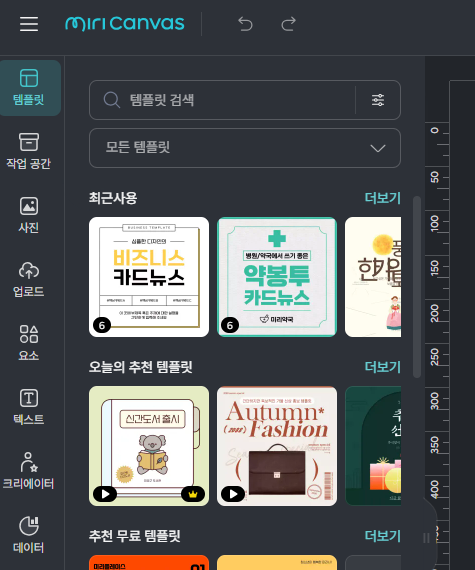Select the yellow free template thumbnail
The height and width of the screenshot is (570, 475).
point(277,563)
